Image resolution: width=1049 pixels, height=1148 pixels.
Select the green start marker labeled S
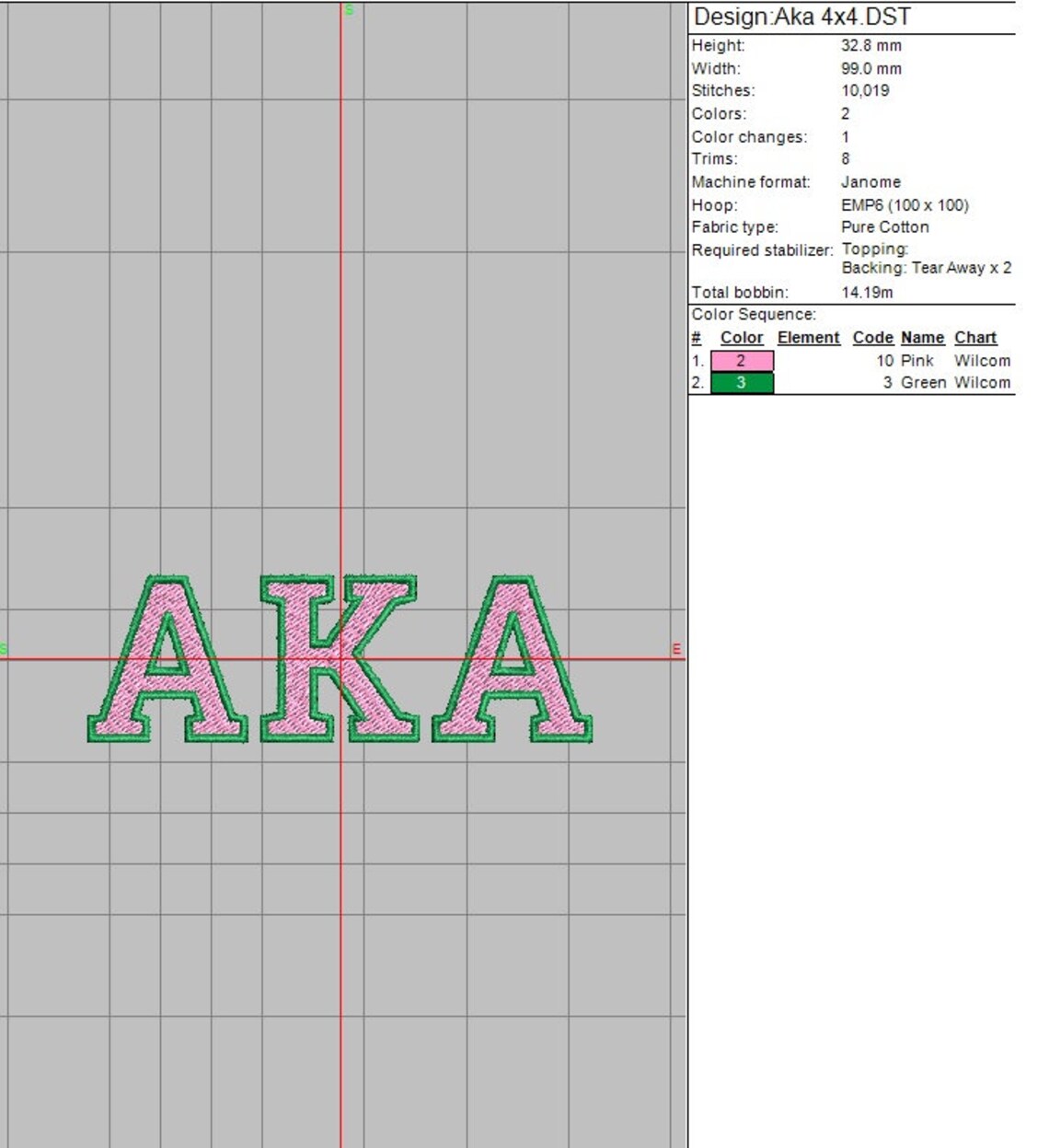pyautogui.click(x=3, y=649)
